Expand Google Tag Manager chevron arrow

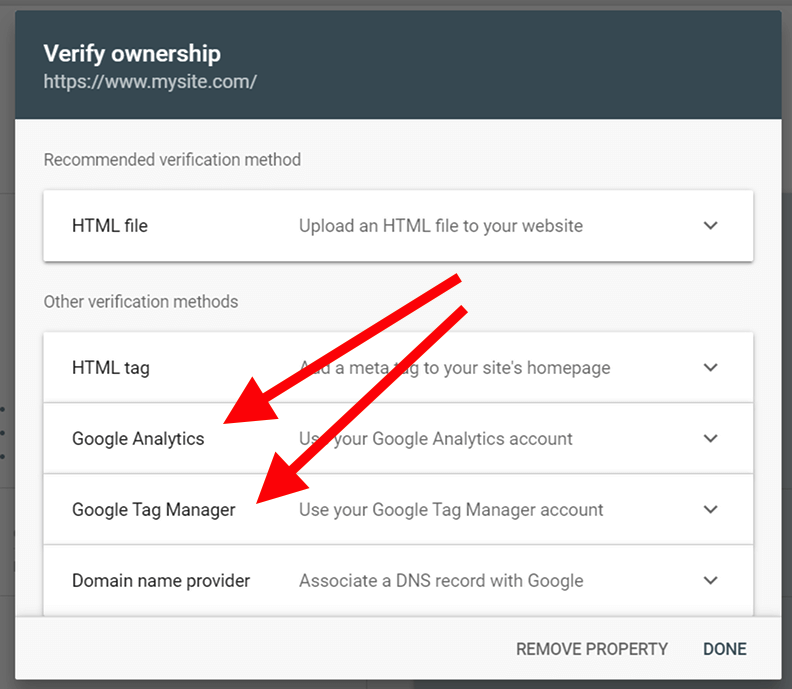(710, 510)
